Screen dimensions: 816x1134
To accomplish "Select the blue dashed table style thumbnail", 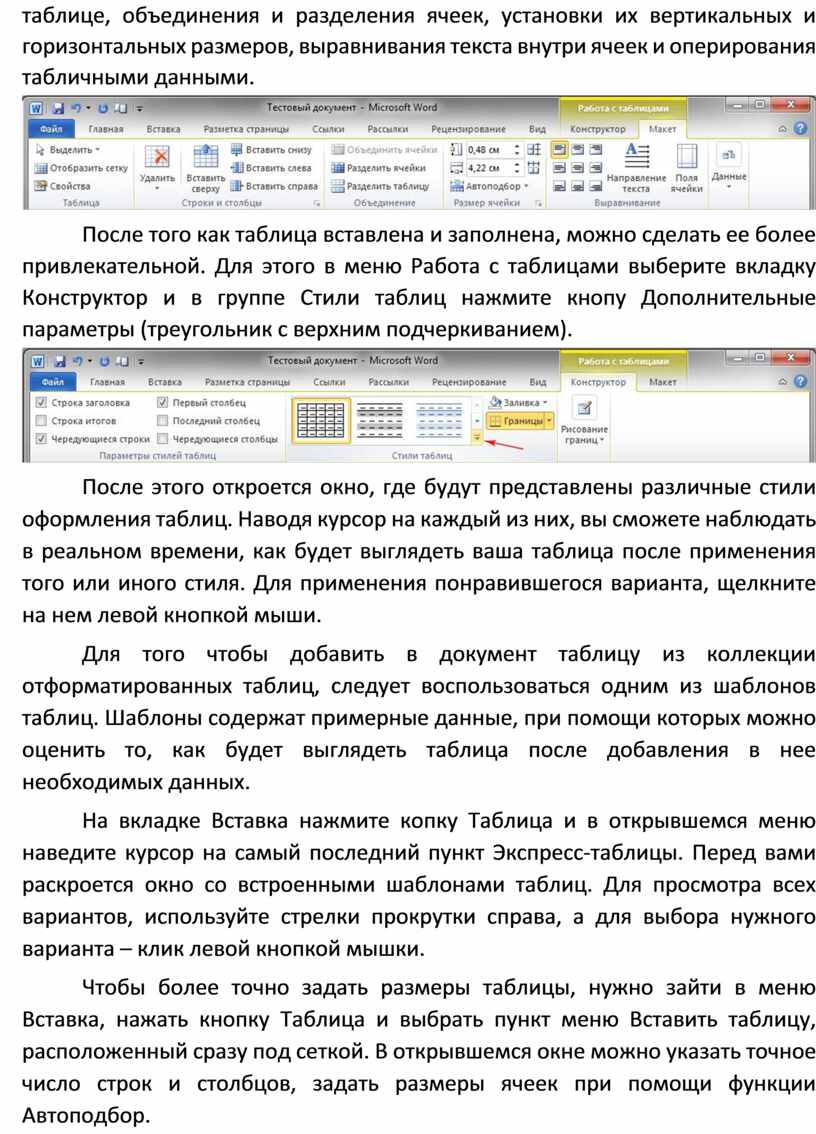I will click(439, 420).
